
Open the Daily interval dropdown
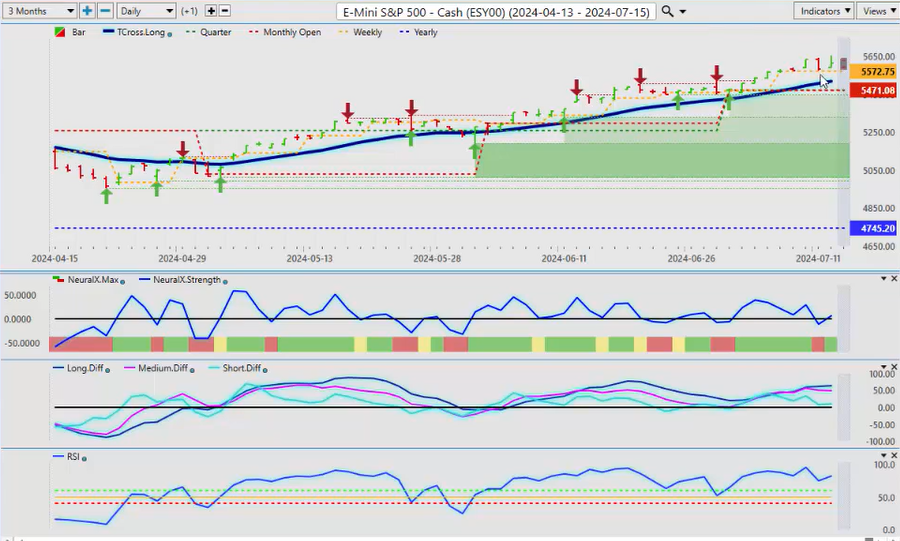(146, 11)
